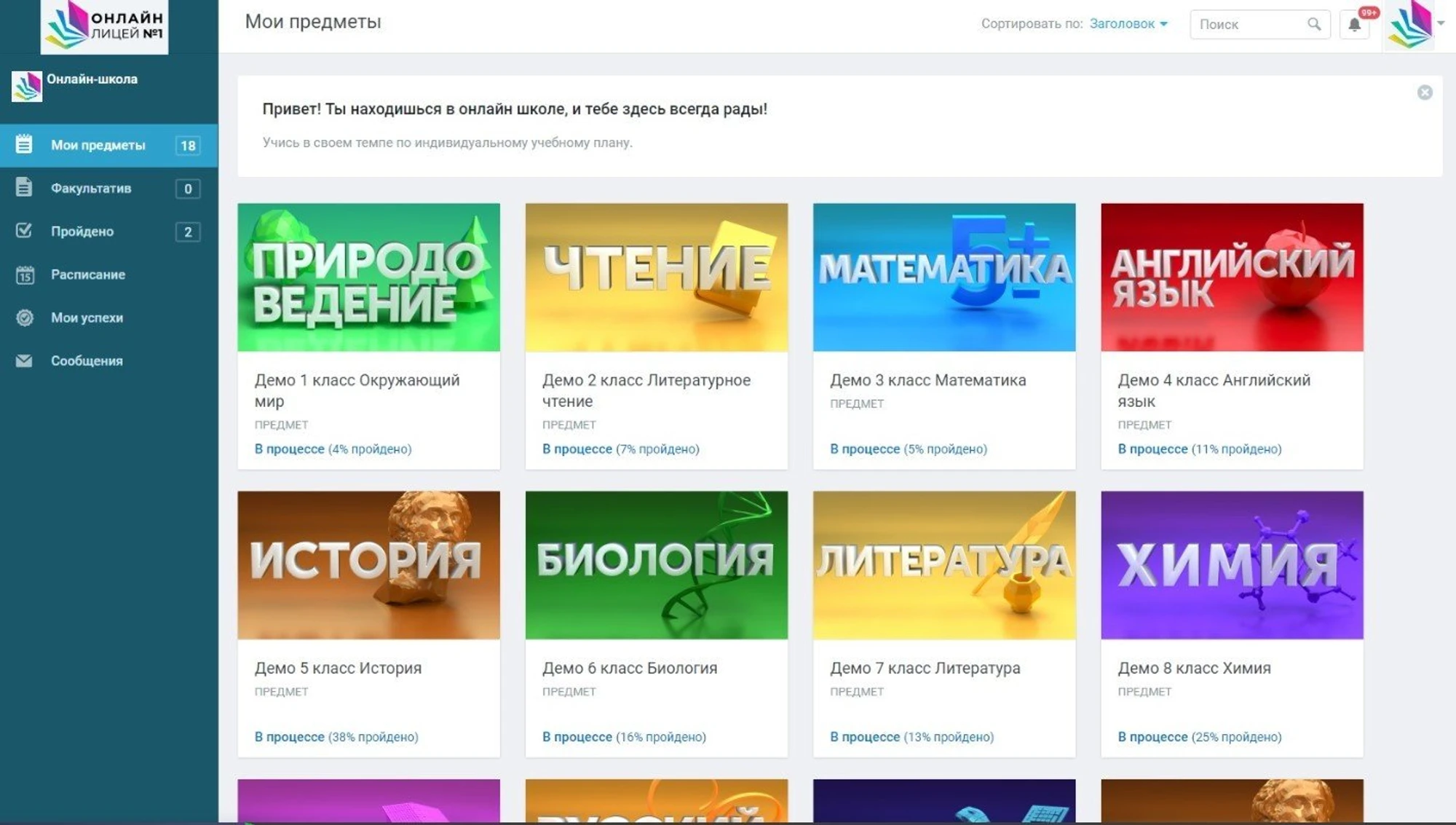Click the Пройдено checkmark icon

coord(24,231)
